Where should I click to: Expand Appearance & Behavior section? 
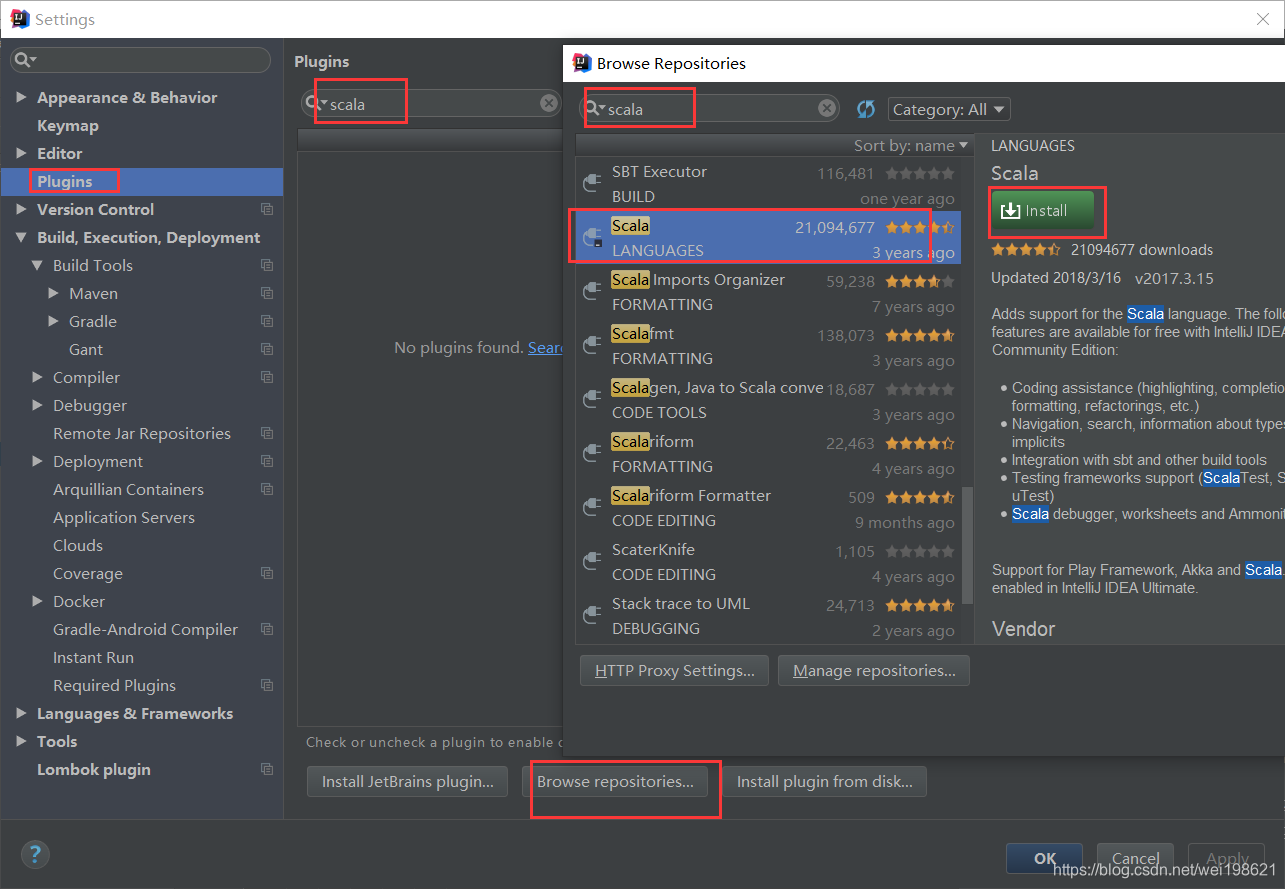click(21, 97)
